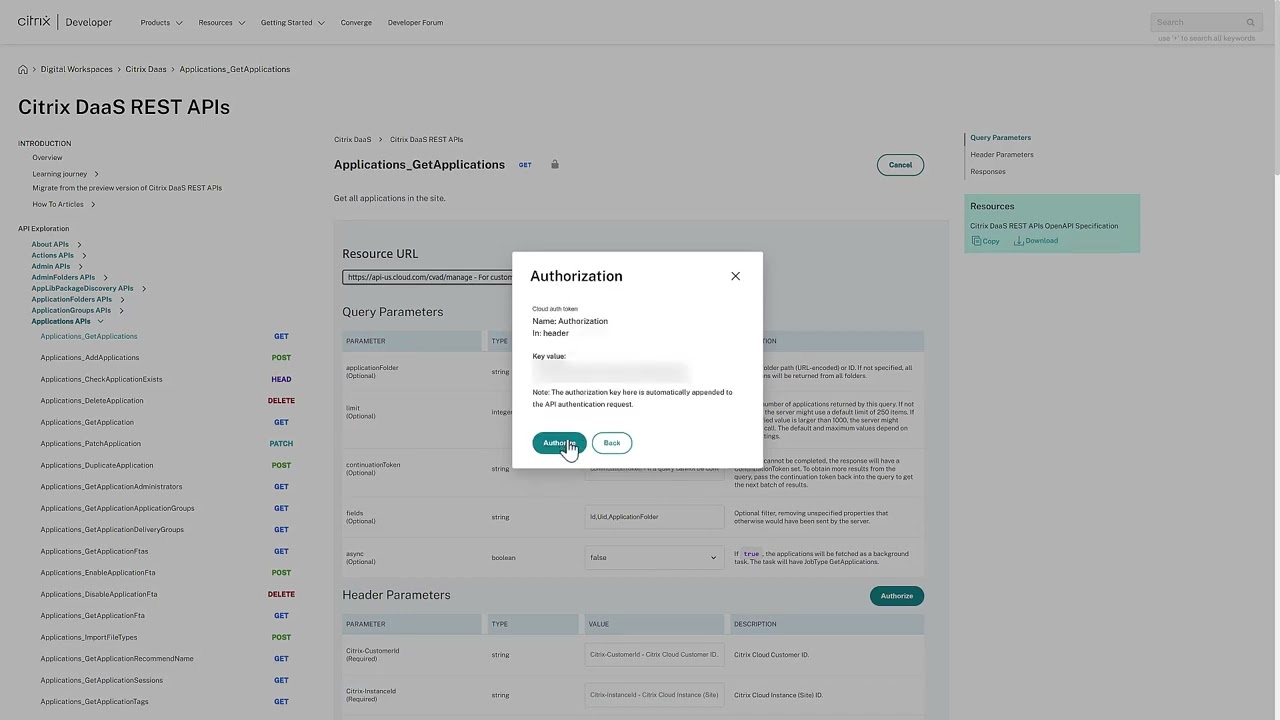The height and width of the screenshot is (720, 1280).
Task: Click the Authorize button in Header Parameters
Action: tap(896, 595)
